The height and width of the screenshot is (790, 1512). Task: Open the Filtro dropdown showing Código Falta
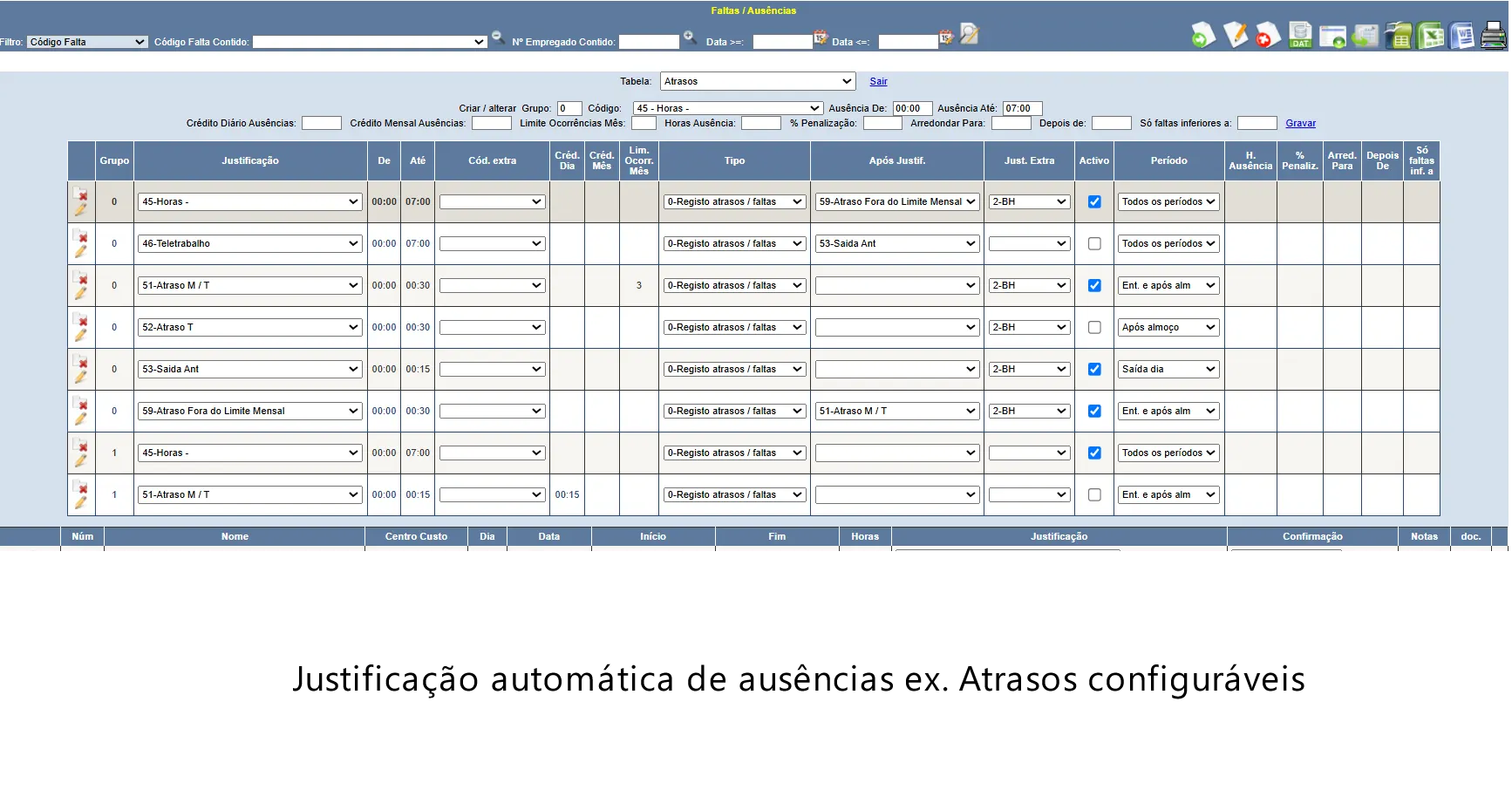87,42
